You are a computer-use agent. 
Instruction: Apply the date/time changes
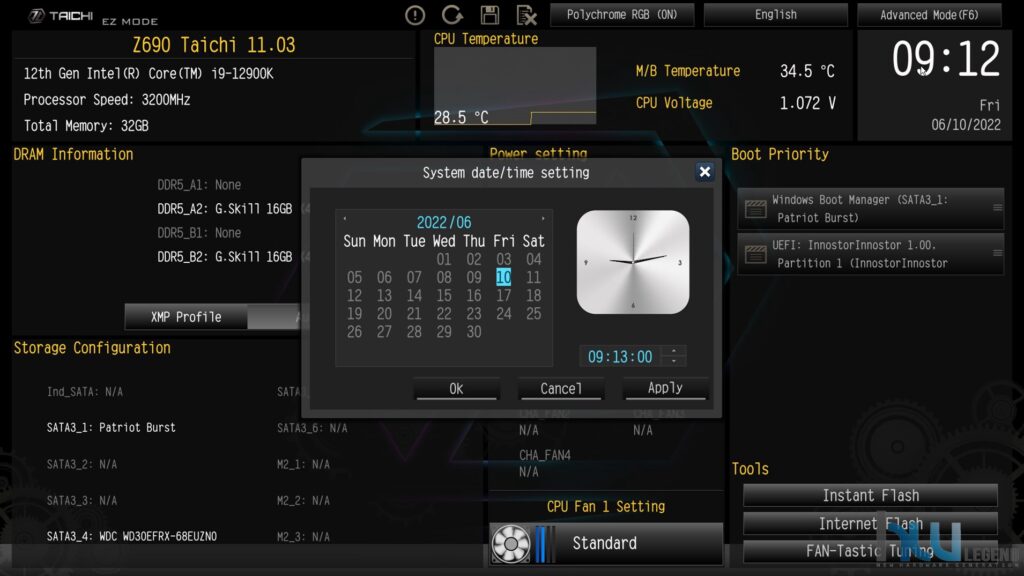click(665, 388)
